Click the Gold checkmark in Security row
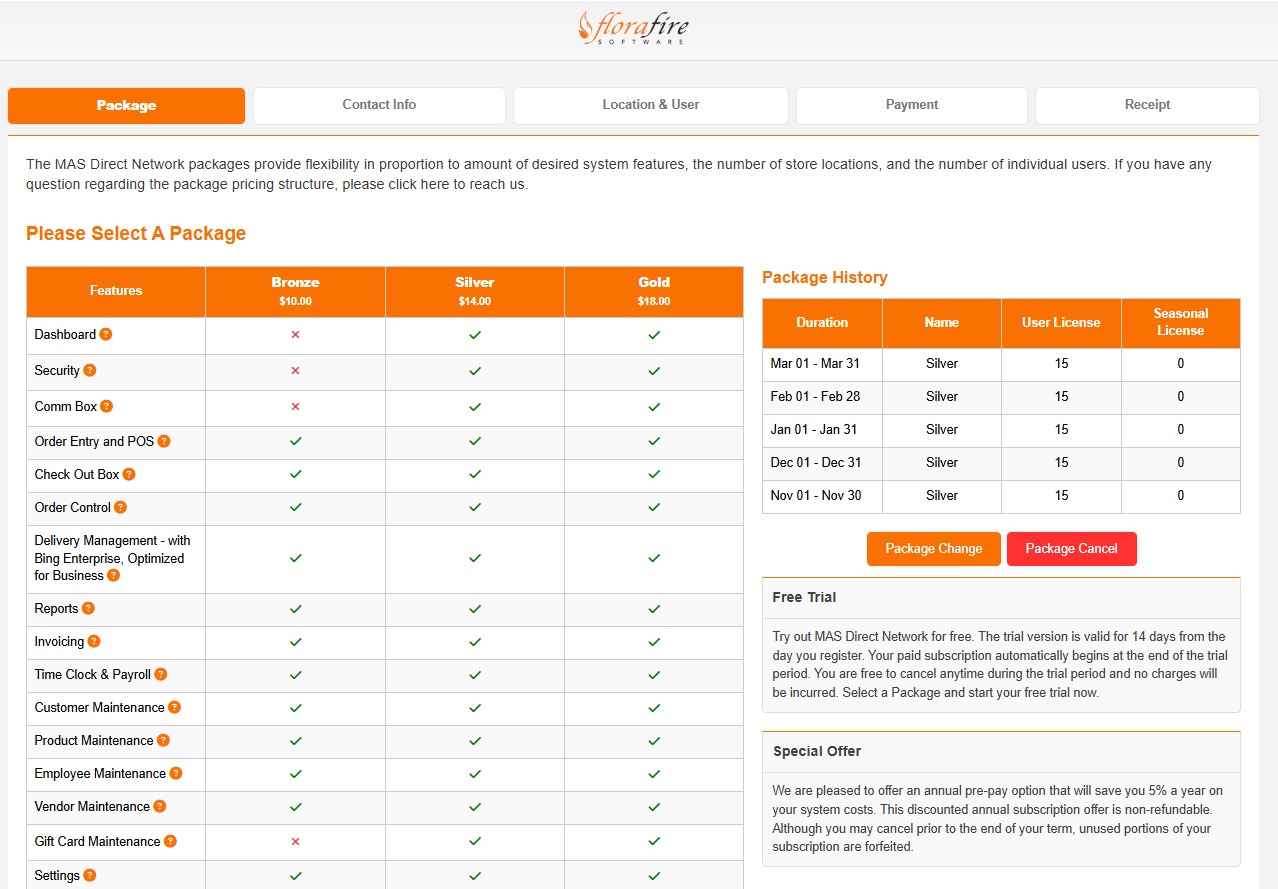This screenshot has width=1278, height=889. pyautogui.click(x=654, y=371)
